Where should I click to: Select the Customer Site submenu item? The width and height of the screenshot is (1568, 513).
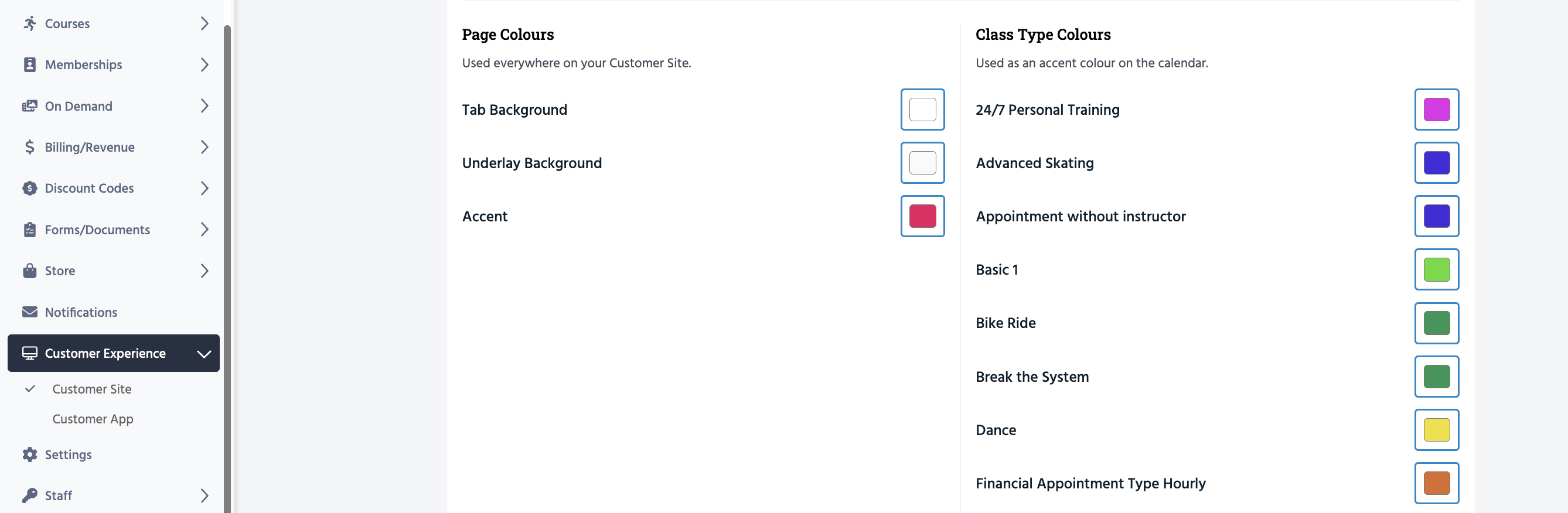click(x=91, y=389)
